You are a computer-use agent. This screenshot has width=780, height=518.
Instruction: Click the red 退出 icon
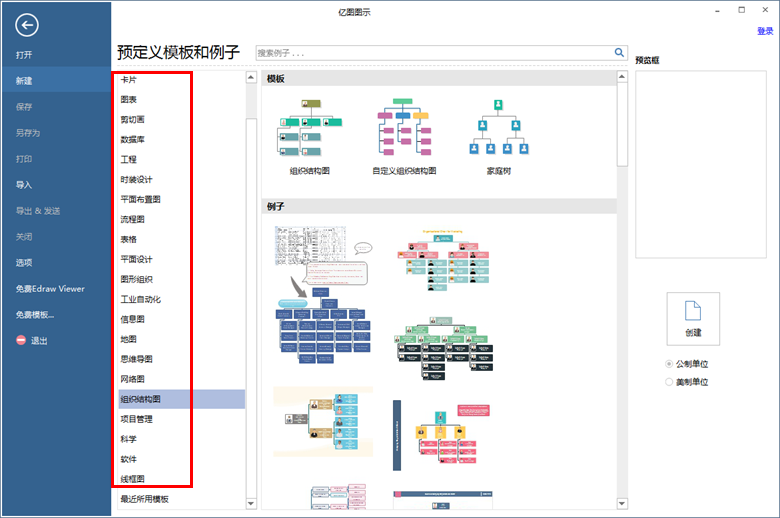(21, 341)
